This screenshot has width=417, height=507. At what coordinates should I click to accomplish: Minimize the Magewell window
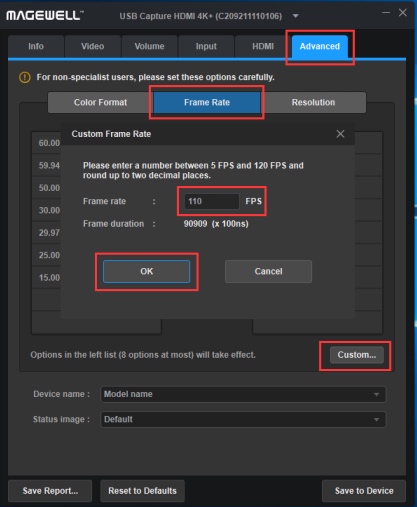coord(386,13)
